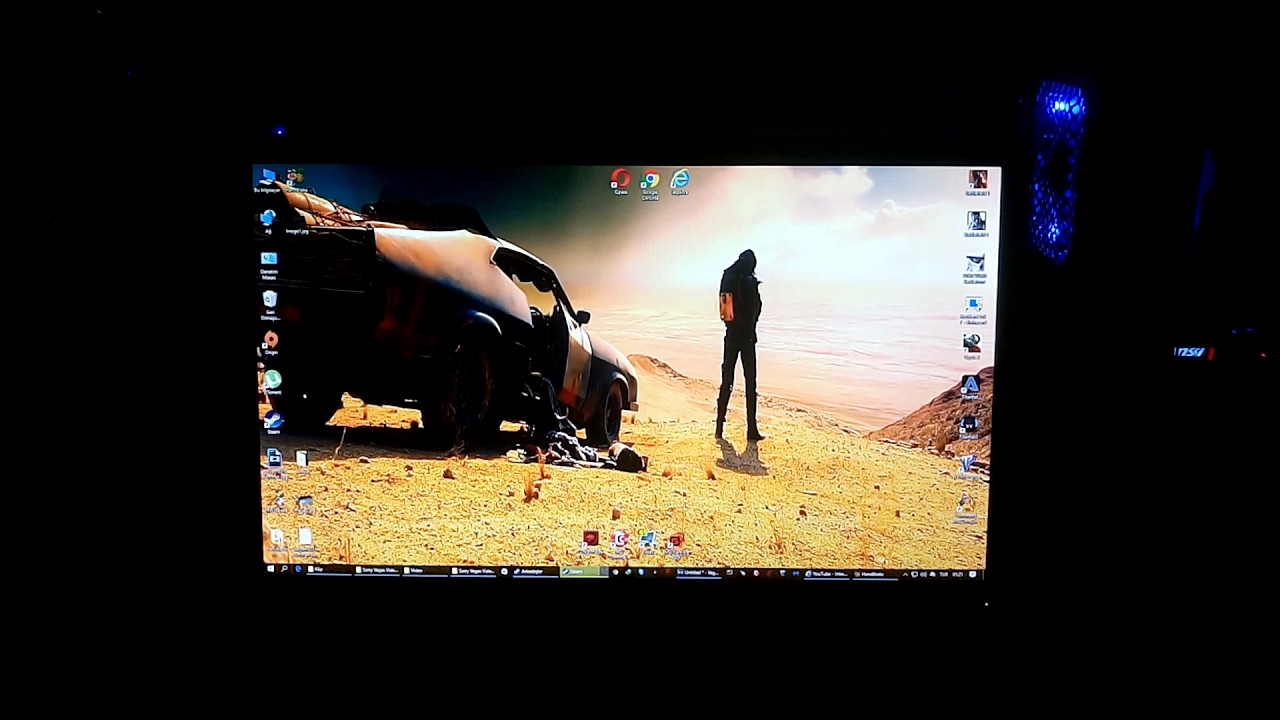Switch to the Untitled Vegas taskbar window
Image resolution: width=1280 pixels, height=720 pixels.
tap(699, 573)
